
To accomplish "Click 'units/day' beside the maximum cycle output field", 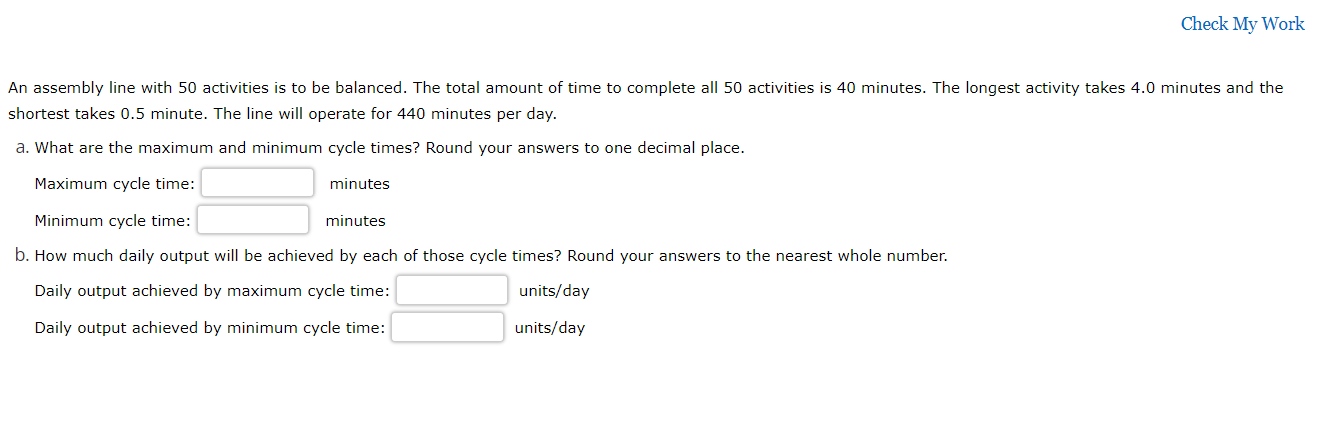I will [554, 291].
